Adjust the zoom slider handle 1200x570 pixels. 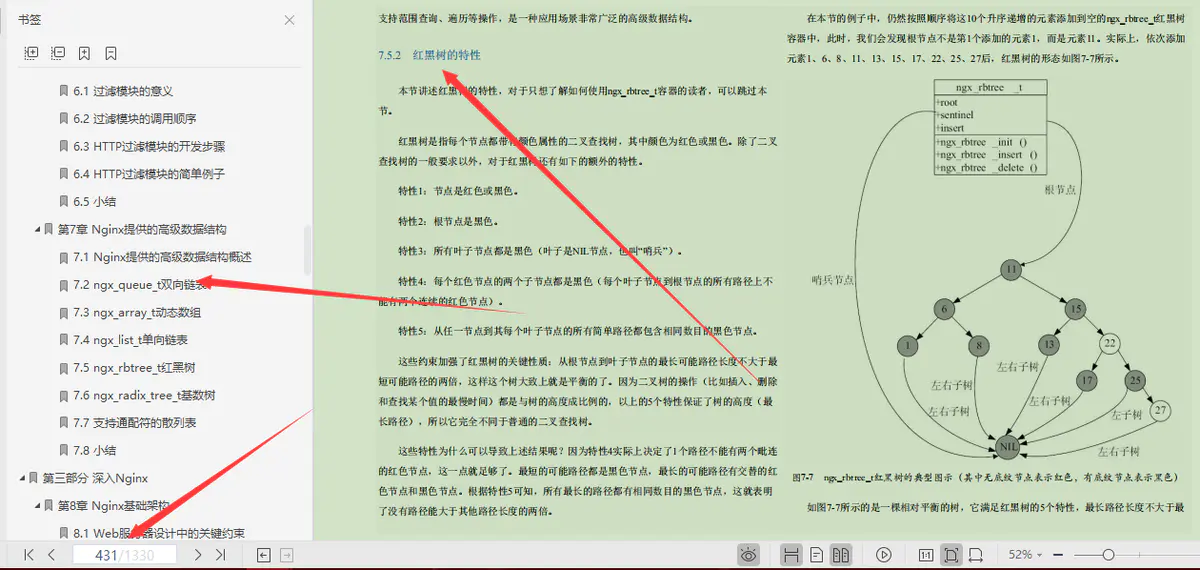point(1108,554)
